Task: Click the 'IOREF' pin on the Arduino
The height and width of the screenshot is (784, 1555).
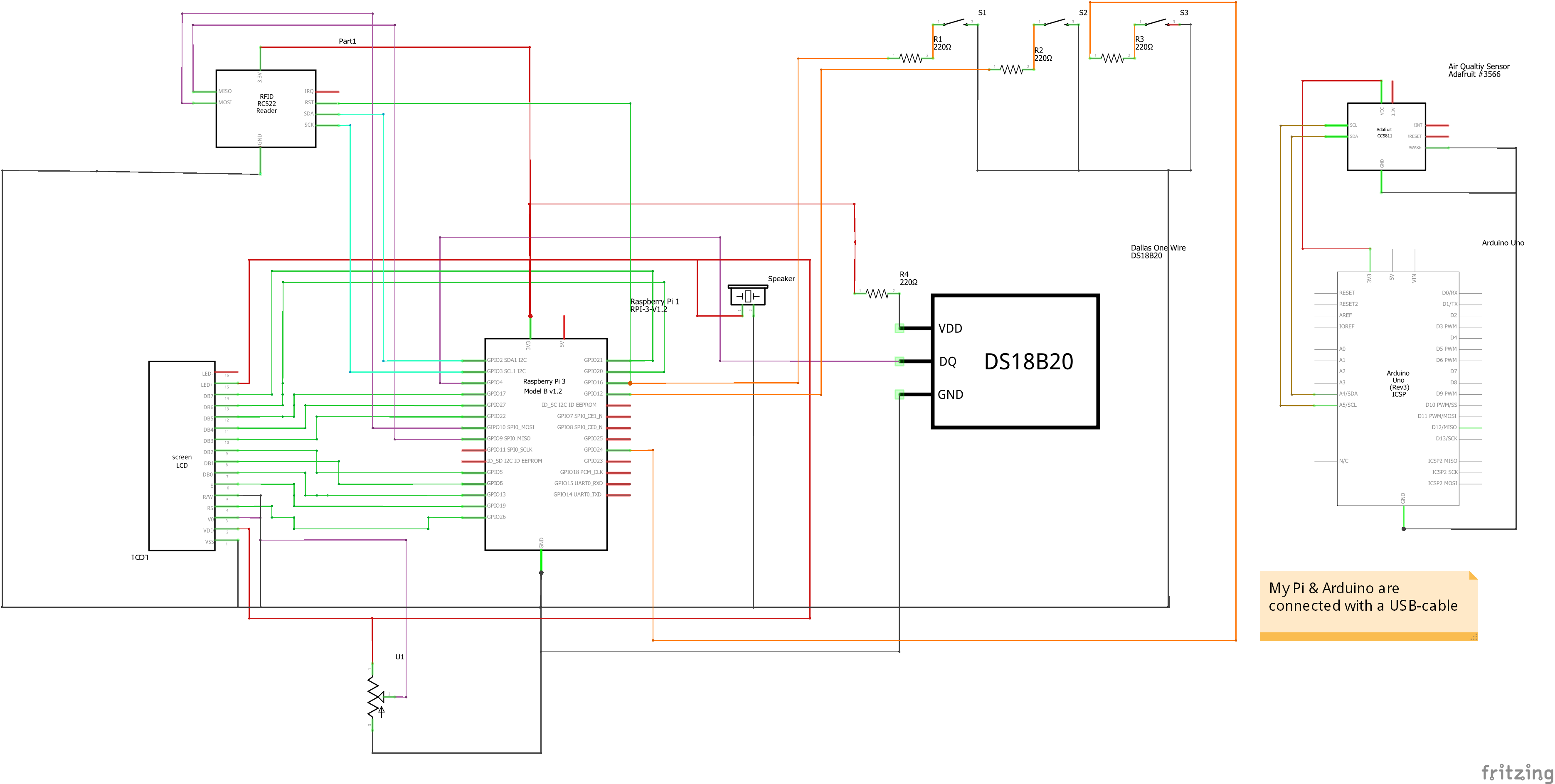Action: click(x=1346, y=327)
